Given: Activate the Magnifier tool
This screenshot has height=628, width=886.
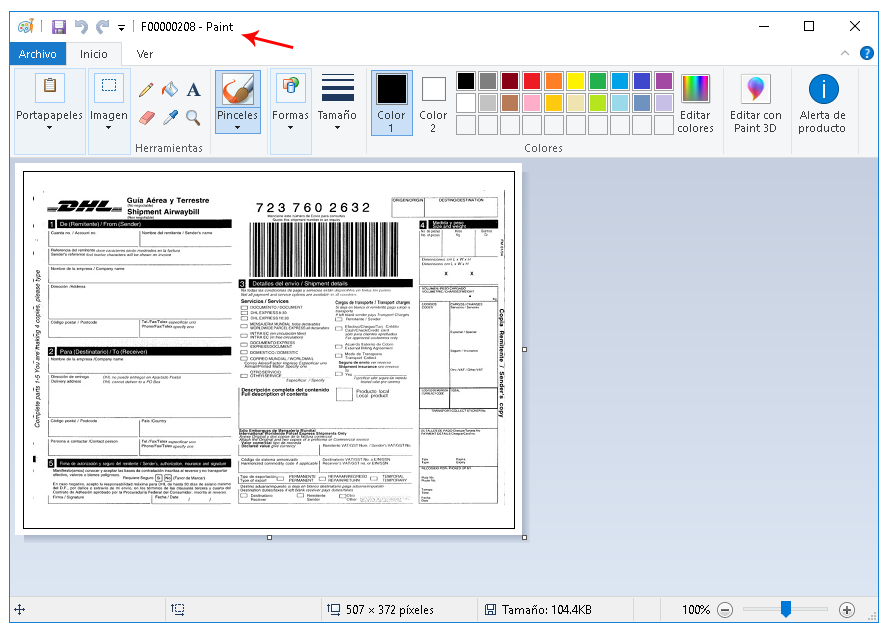Looking at the screenshot, I should click(194, 118).
